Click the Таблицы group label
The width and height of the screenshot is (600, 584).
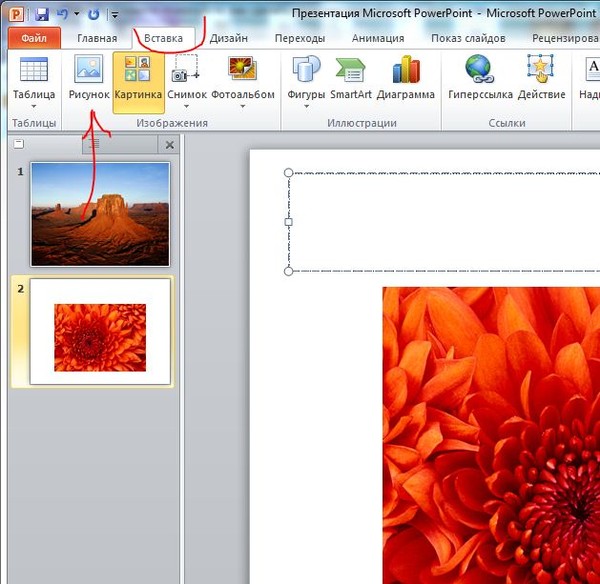click(x=34, y=123)
